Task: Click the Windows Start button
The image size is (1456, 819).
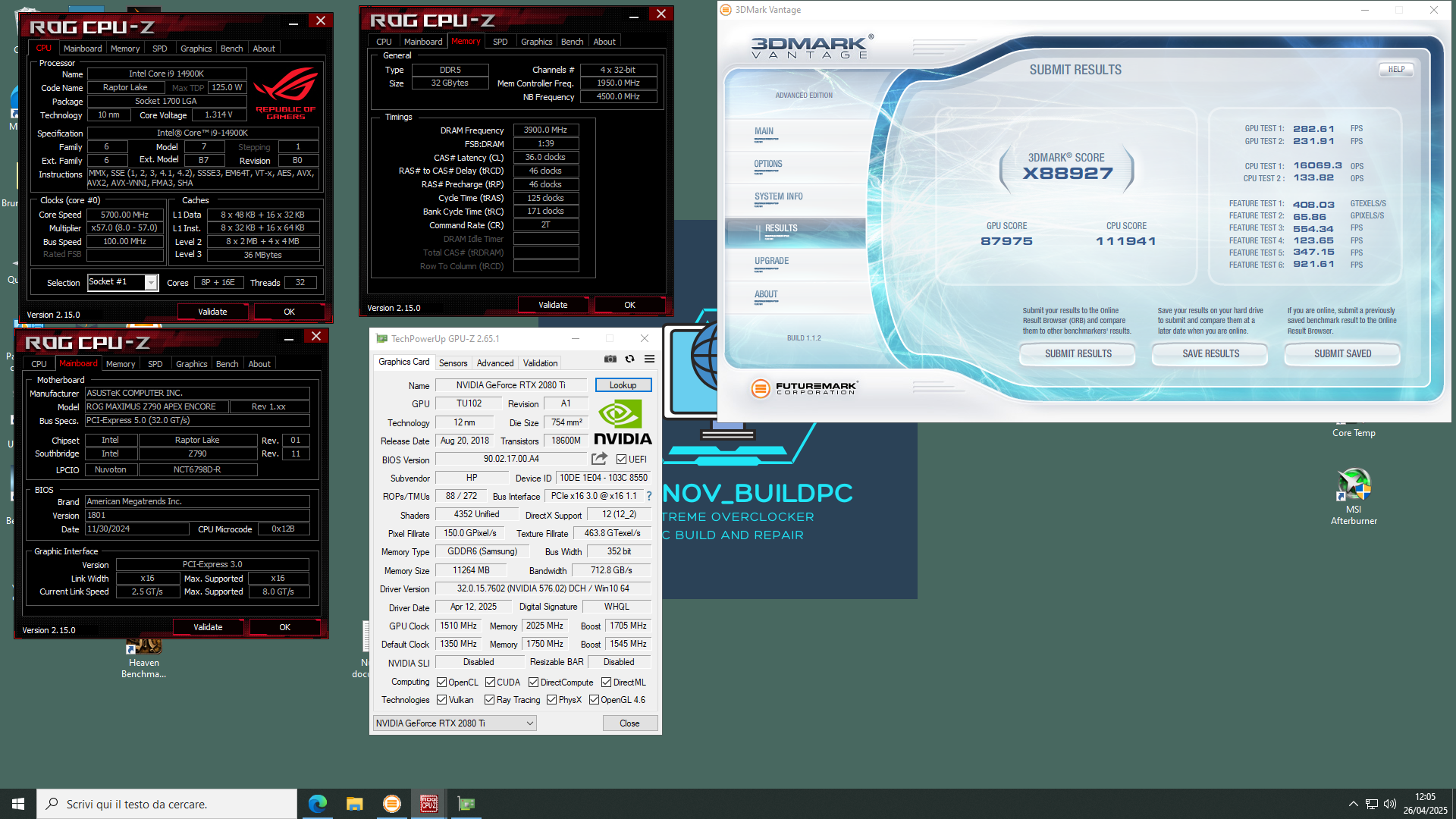Action: click(18, 804)
